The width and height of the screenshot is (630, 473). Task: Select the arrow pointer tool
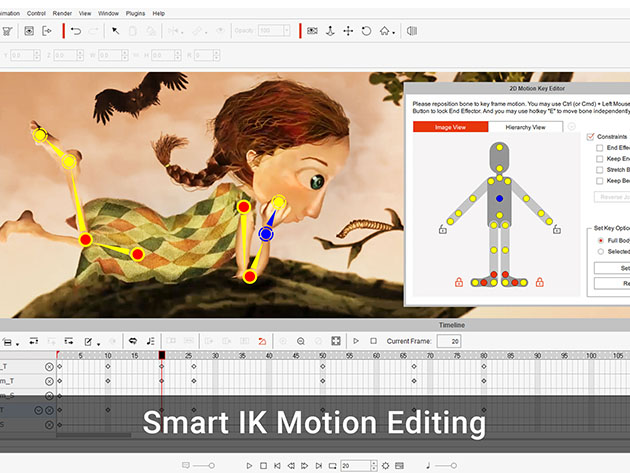click(115, 31)
